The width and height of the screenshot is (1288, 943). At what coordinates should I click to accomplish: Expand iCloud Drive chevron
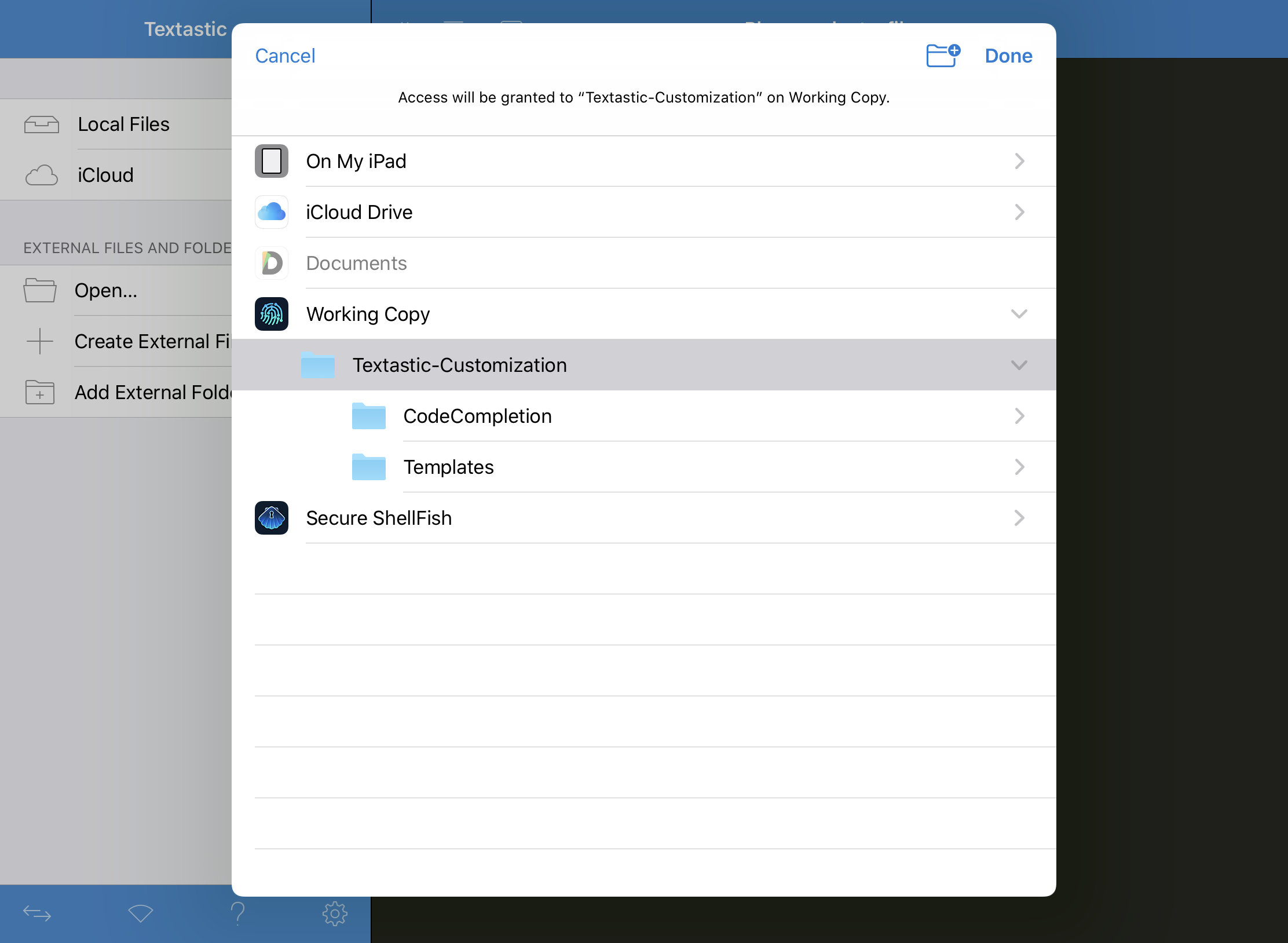(1019, 212)
